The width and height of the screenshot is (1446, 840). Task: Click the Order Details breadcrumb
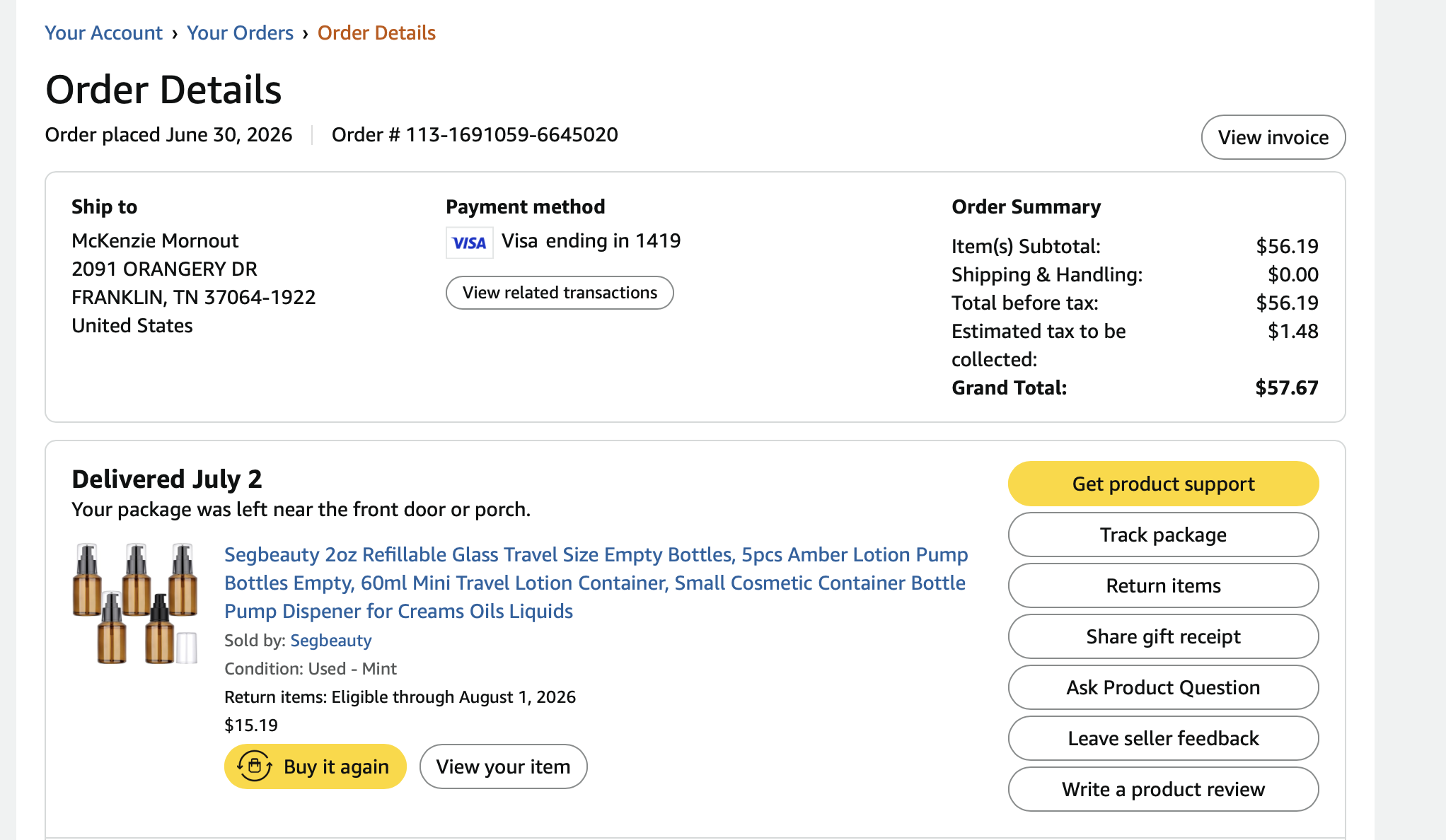[376, 33]
